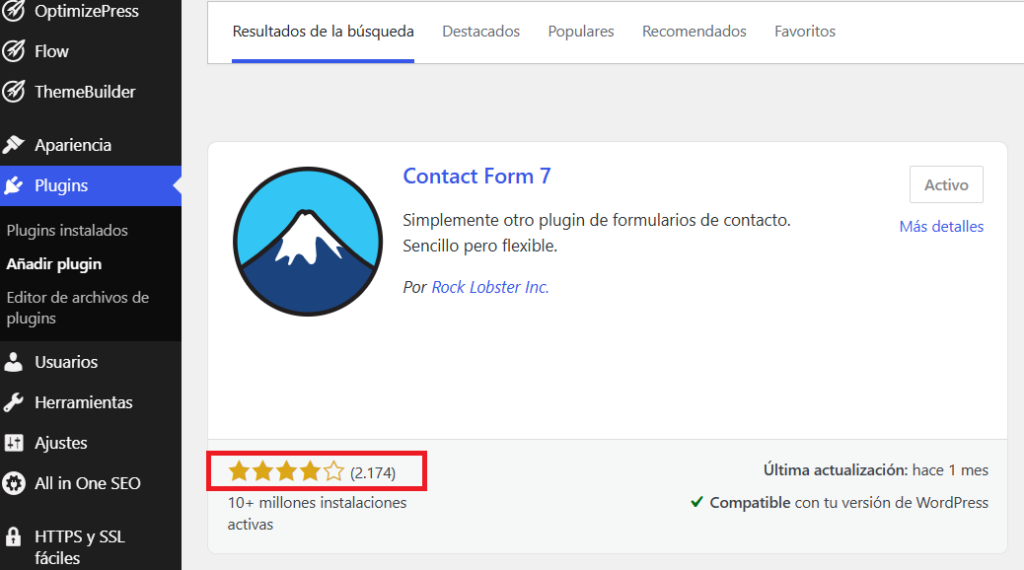Select Añadir plugin submenu item
Viewport: 1024px width, 570px height.
click(x=54, y=264)
